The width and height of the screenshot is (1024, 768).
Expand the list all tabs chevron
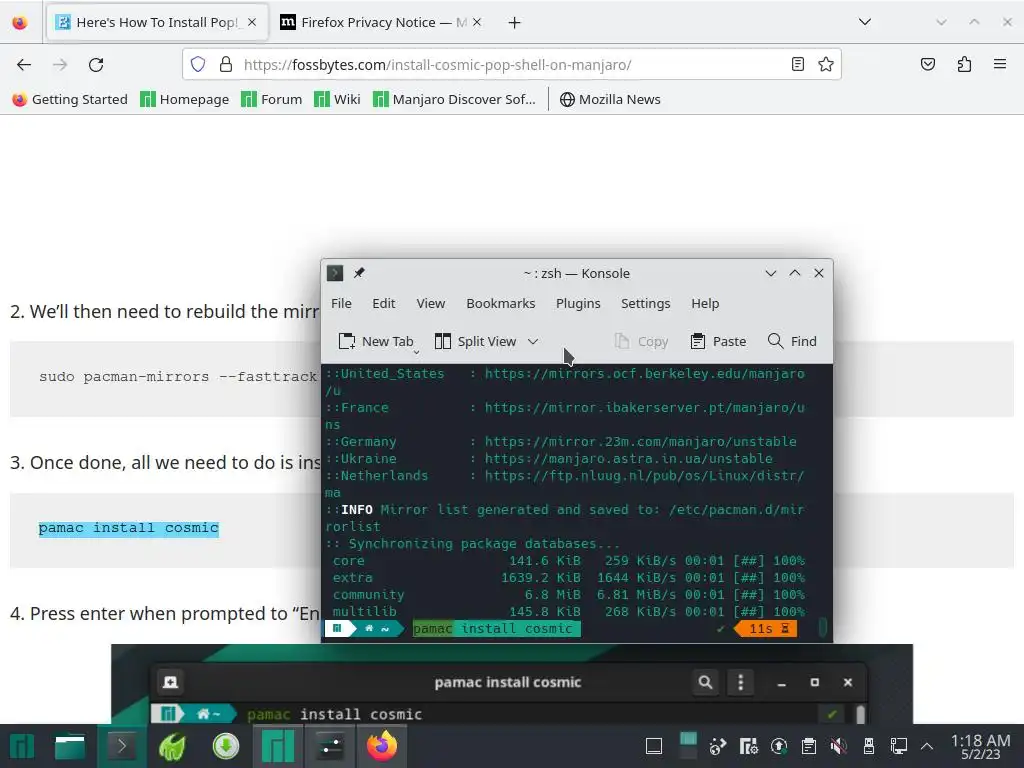click(x=865, y=22)
